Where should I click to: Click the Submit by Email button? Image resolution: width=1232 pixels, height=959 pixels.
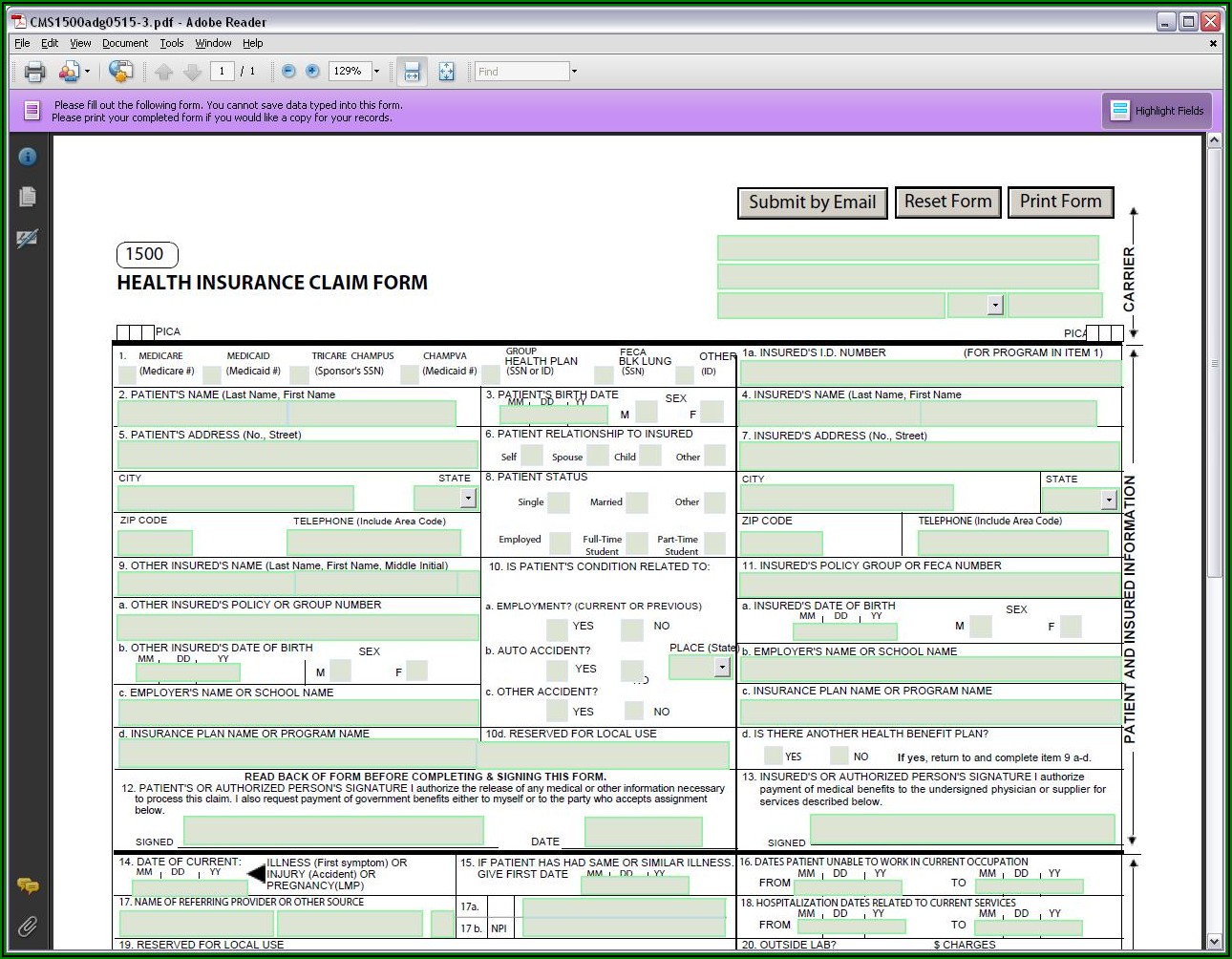[812, 202]
